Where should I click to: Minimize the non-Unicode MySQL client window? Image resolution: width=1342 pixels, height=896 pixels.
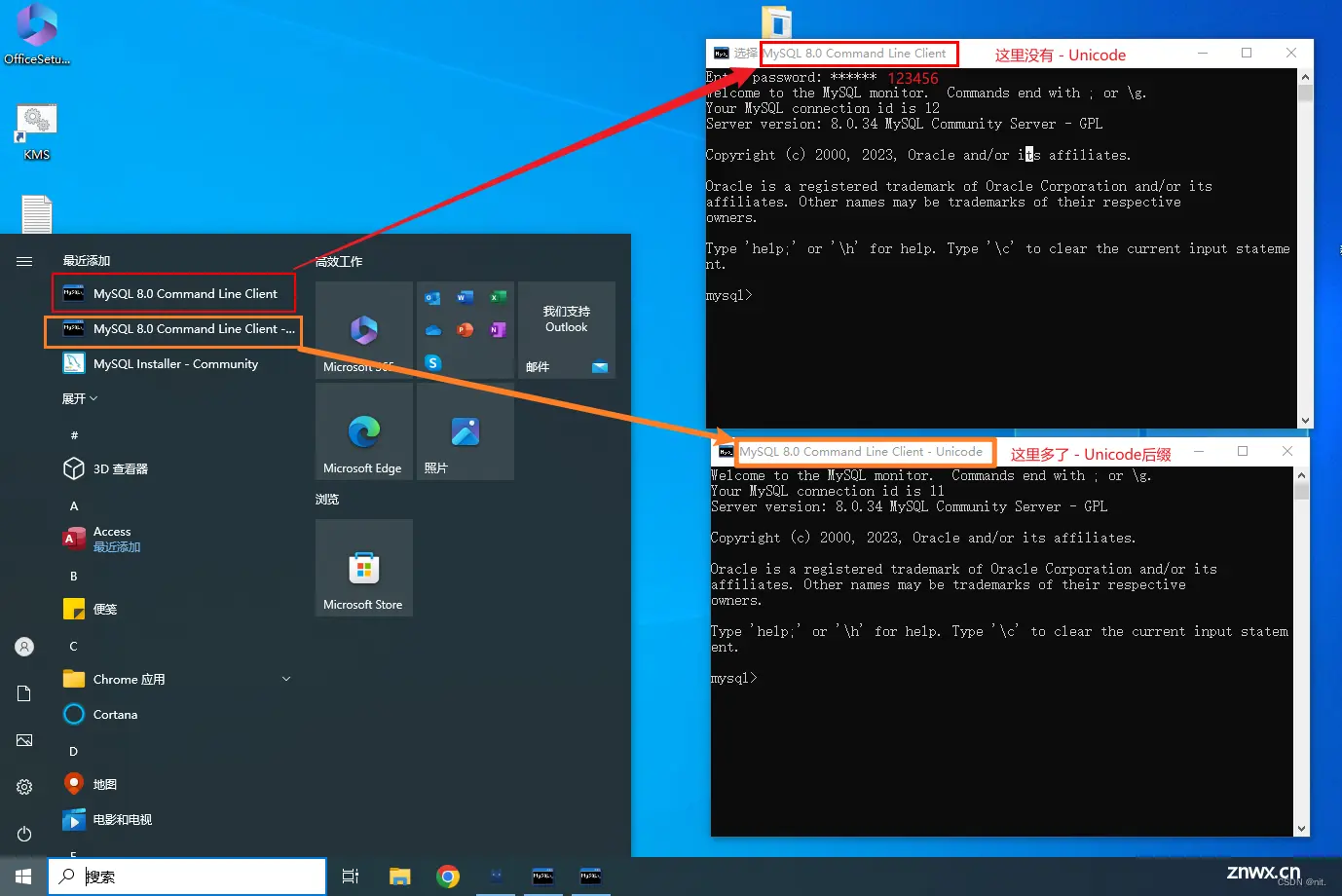pyautogui.click(x=1203, y=53)
